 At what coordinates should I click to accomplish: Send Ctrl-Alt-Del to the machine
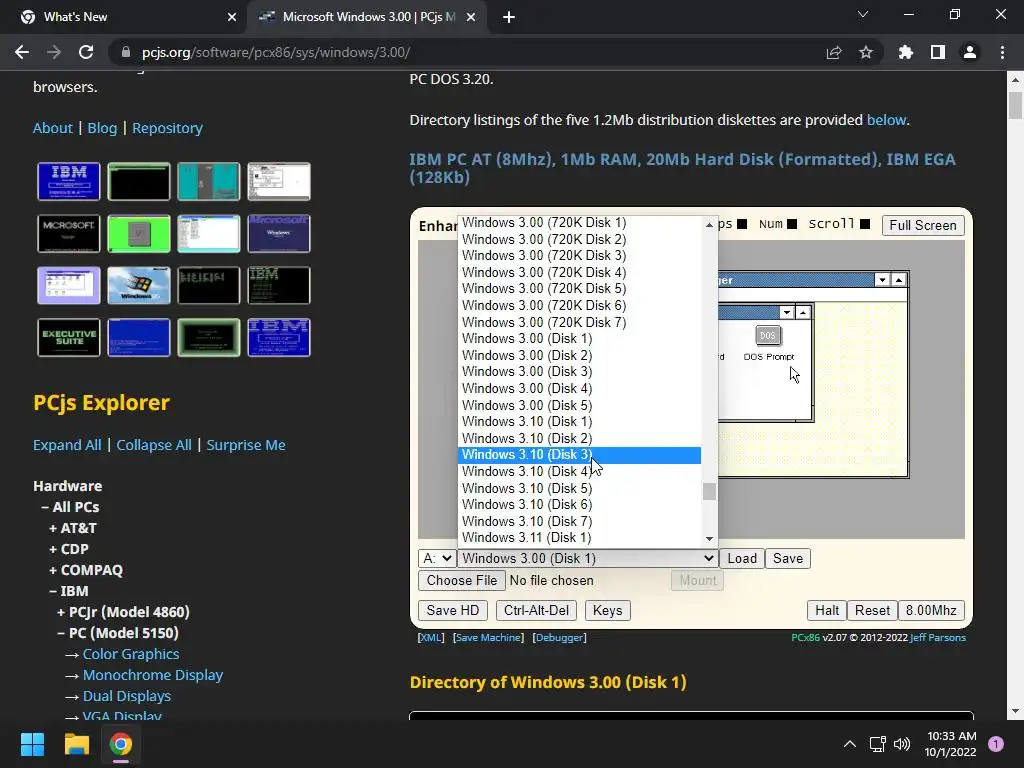(536, 611)
